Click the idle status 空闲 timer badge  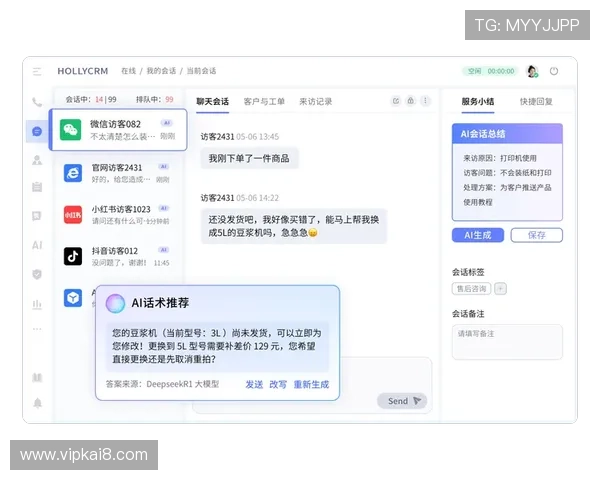(491, 71)
